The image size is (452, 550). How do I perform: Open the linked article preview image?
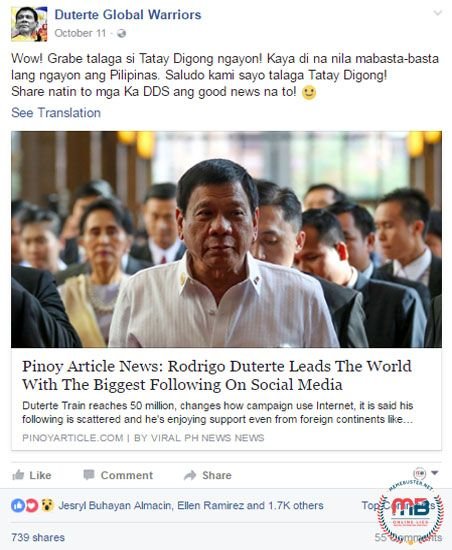coord(226,239)
